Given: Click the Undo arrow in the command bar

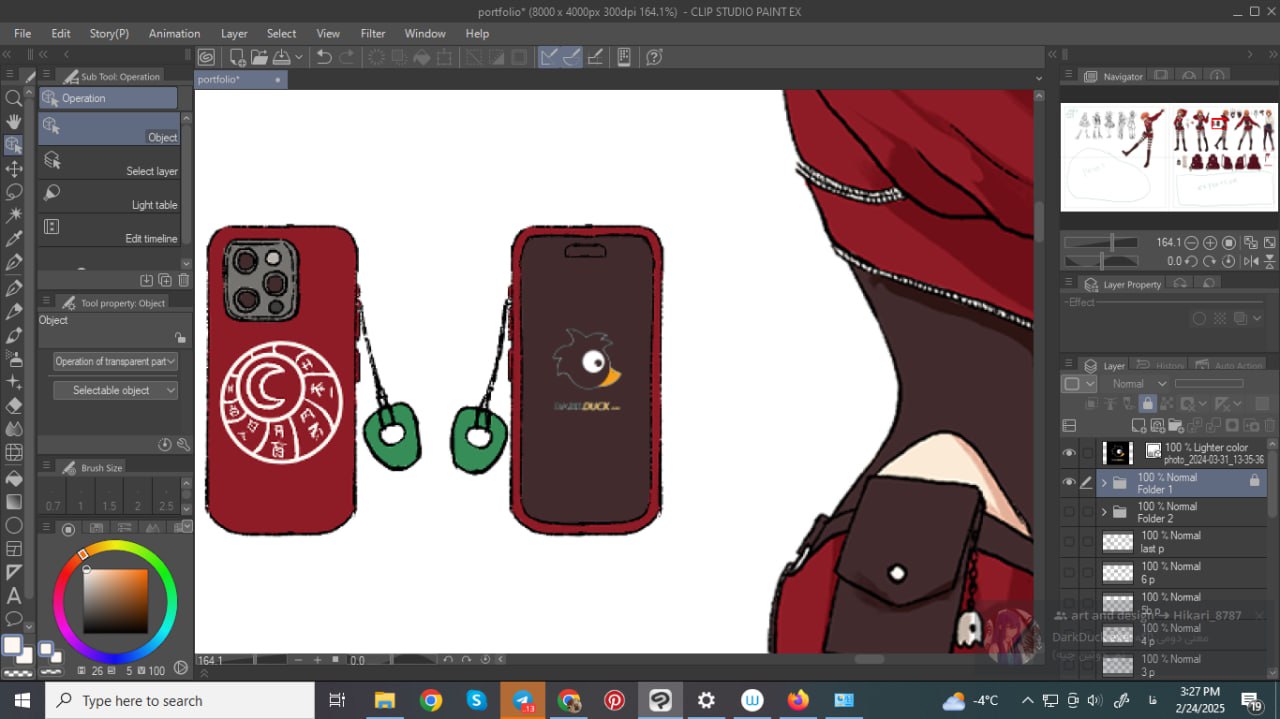Looking at the screenshot, I should pos(324,57).
